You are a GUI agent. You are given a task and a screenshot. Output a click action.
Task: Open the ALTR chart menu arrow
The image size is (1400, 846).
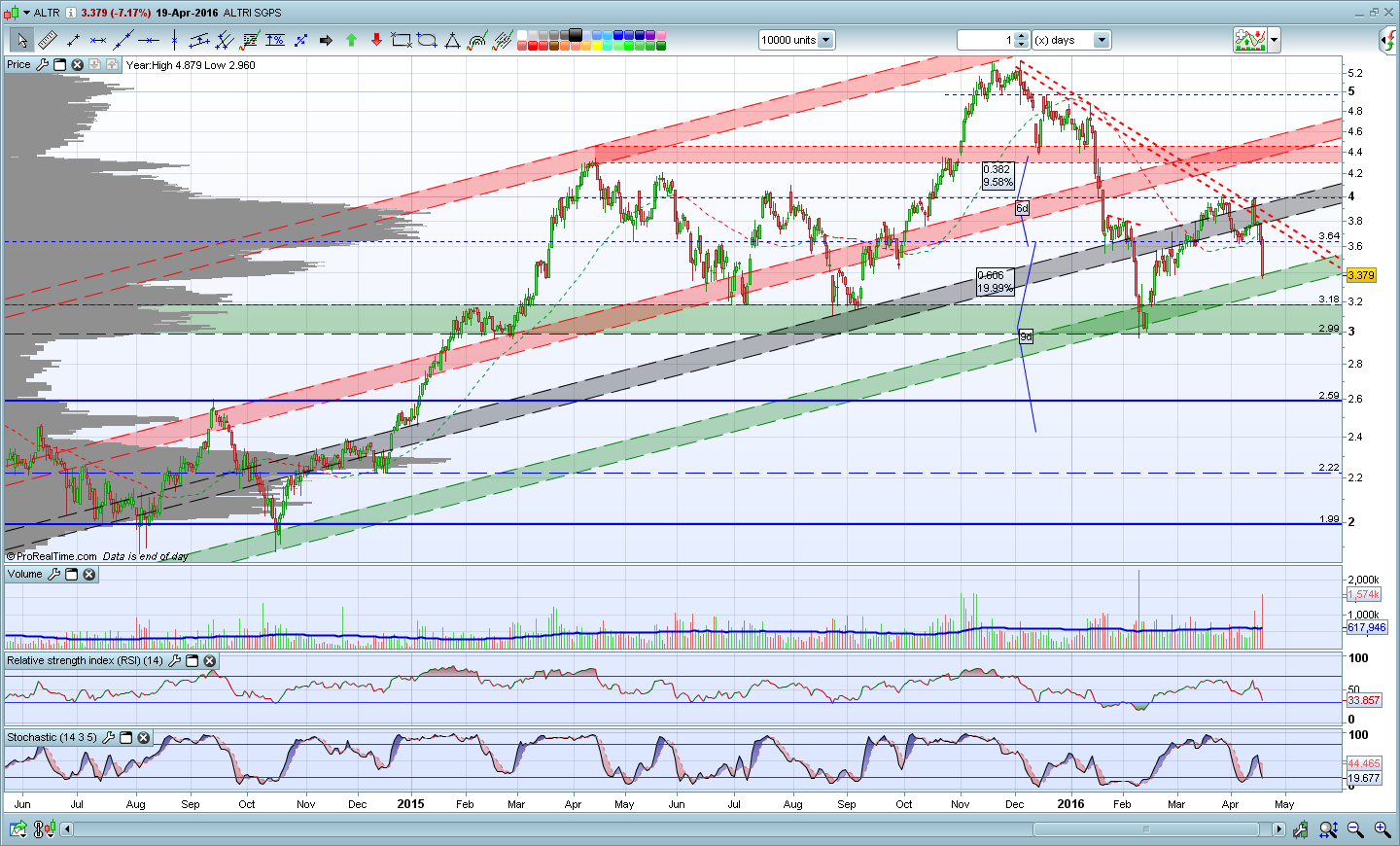(26, 13)
